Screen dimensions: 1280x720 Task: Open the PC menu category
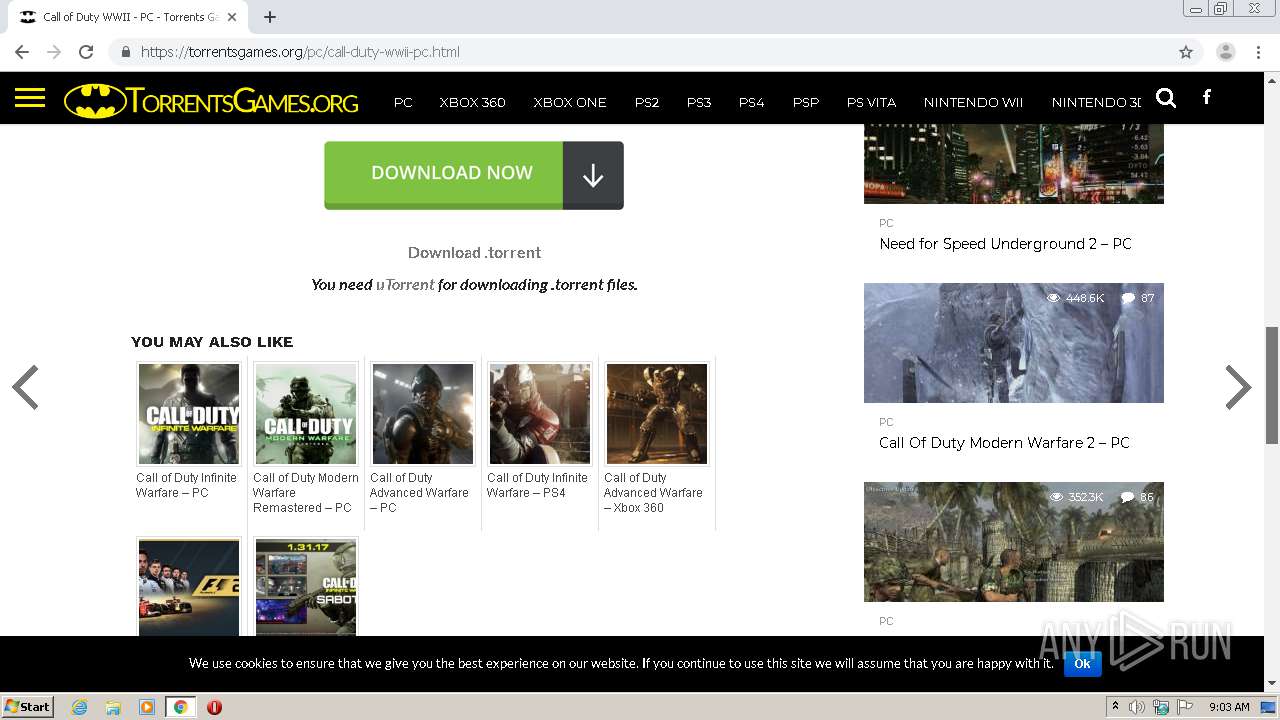tap(403, 102)
